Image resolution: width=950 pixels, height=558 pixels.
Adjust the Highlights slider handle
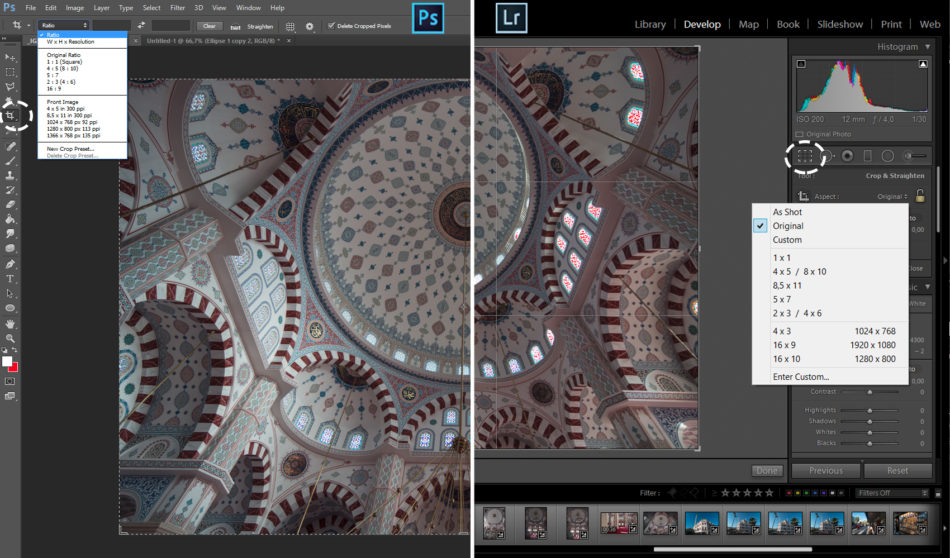[x=868, y=409]
